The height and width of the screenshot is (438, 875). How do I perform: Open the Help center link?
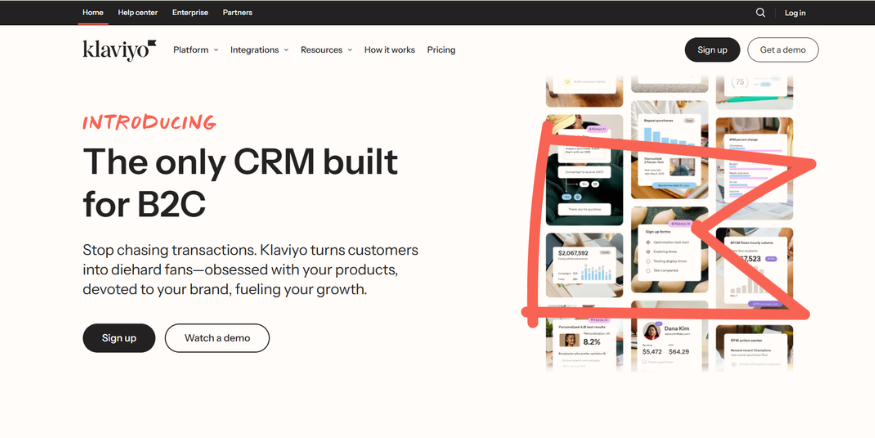138,13
